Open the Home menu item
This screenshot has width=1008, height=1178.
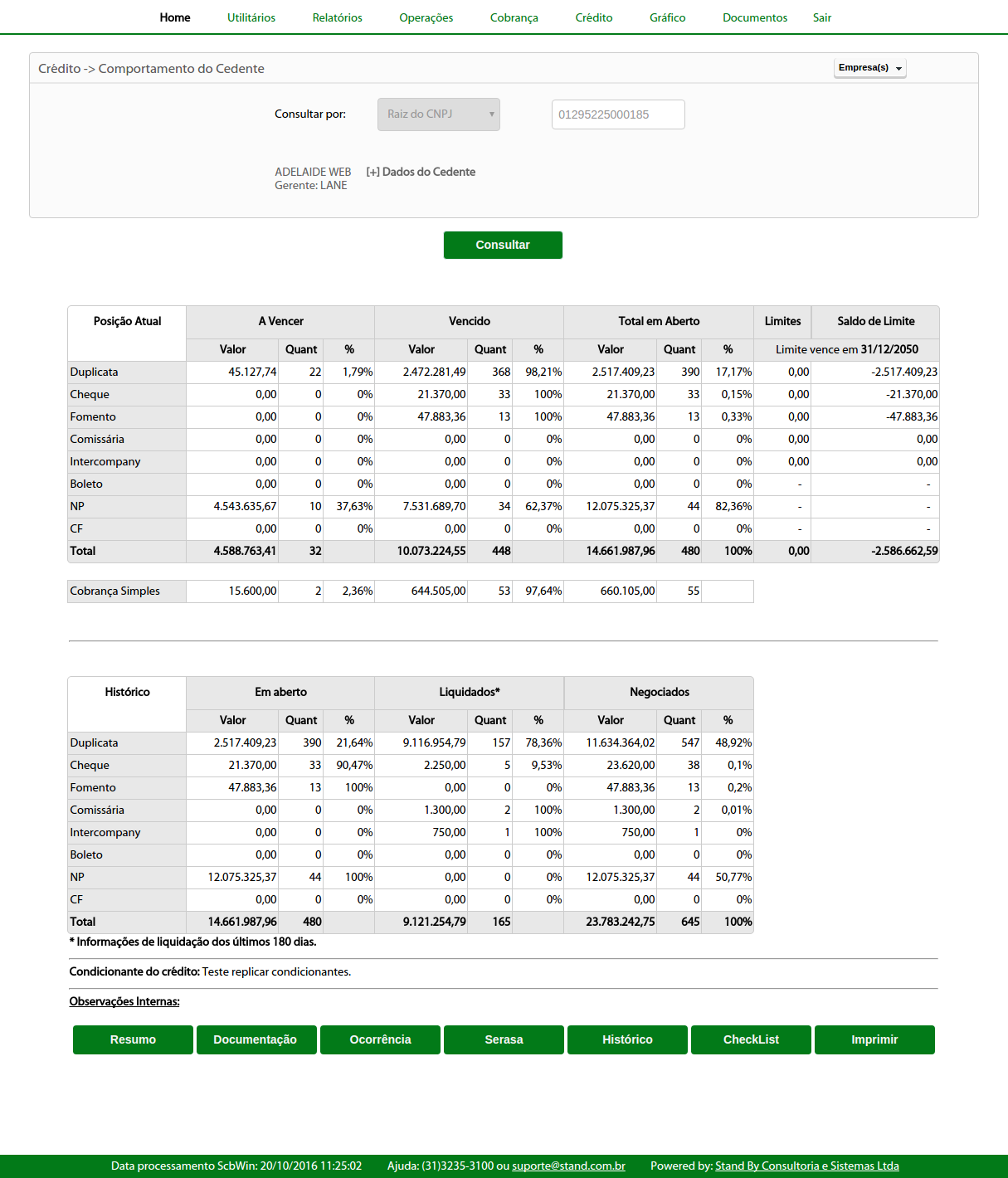175,17
